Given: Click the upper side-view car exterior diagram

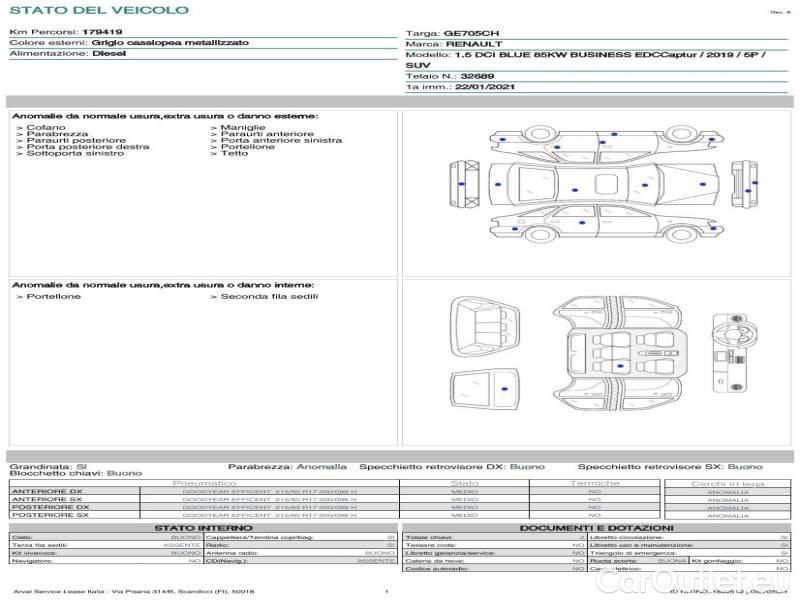Looking at the screenshot, I should click(x=607, y=144).
